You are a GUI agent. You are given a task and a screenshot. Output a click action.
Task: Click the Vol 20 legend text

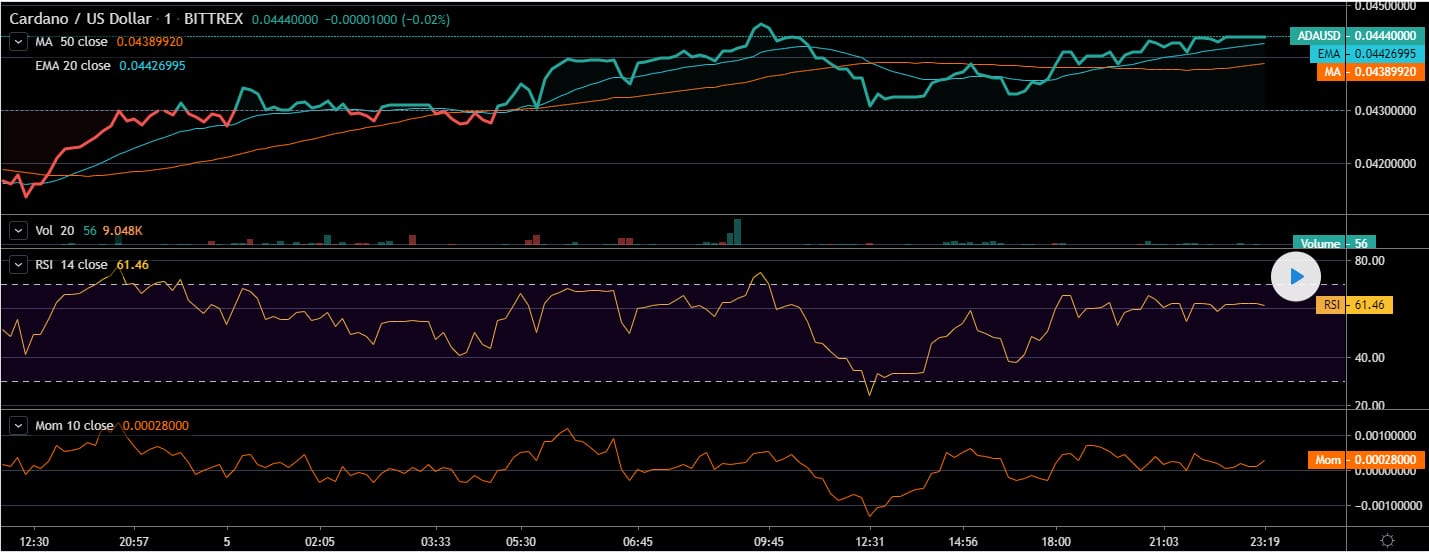pyautogui.click(x=55, y=230)
